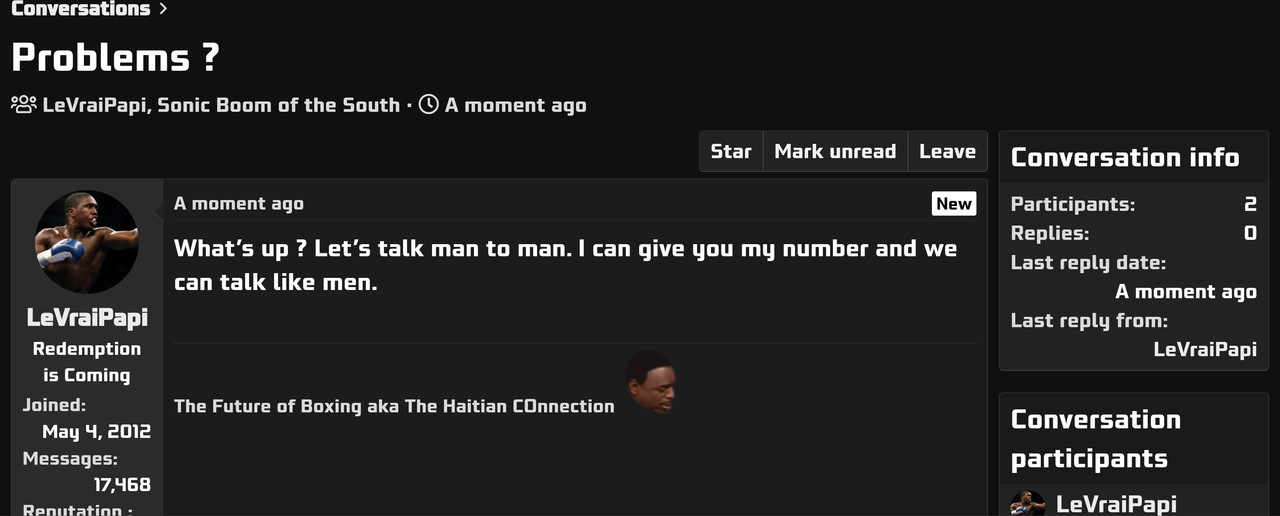The width and height of the screenshot is (1280, 516).
Task: Click the Conversation participants panel heading
Action: (x=1096, y=439)
